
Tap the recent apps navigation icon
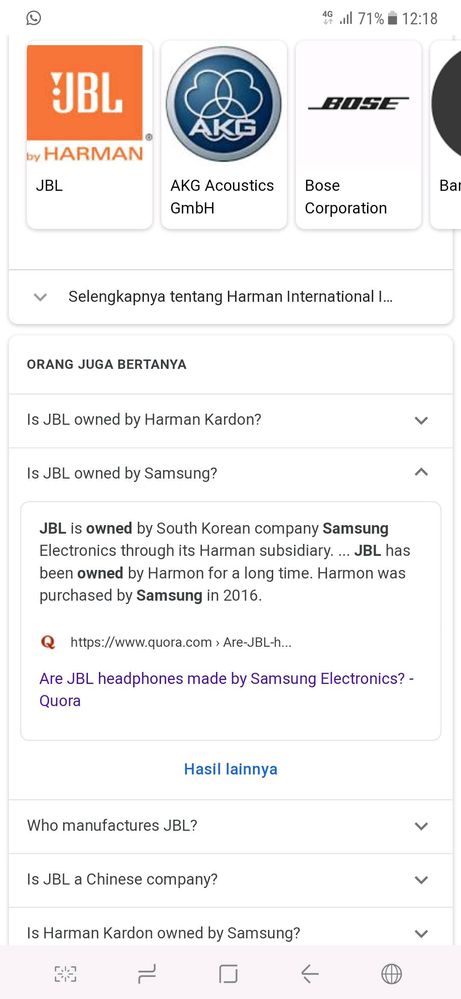pos(147,974)
